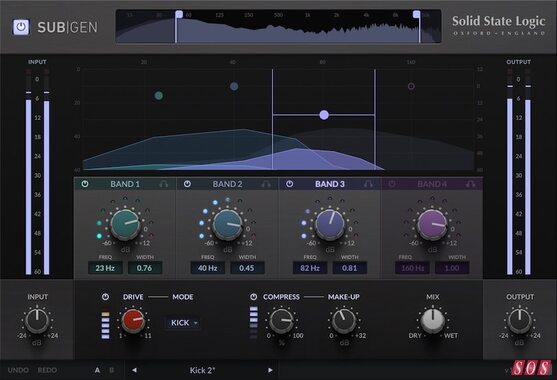This screenshot has height=380, width=557.
Task: Click the Band 2 gain knob
Action: (x=227, y=224)
